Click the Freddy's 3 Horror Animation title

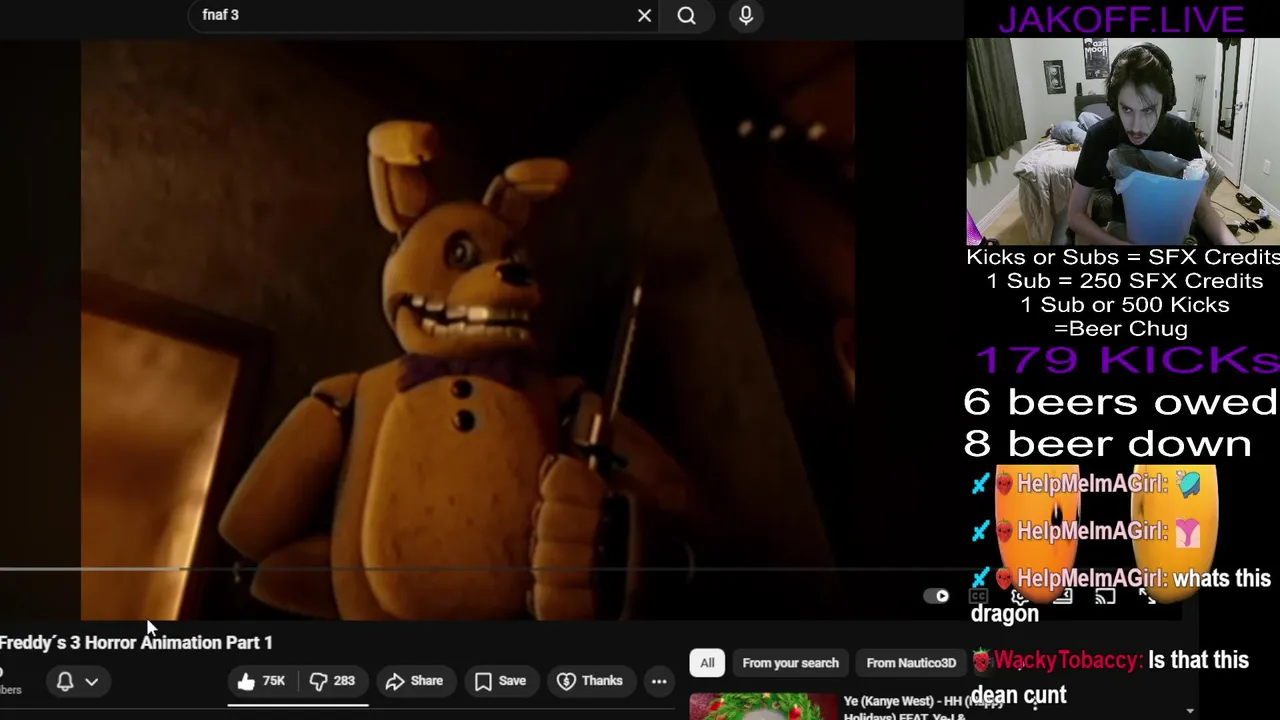(x=136, y=643)
